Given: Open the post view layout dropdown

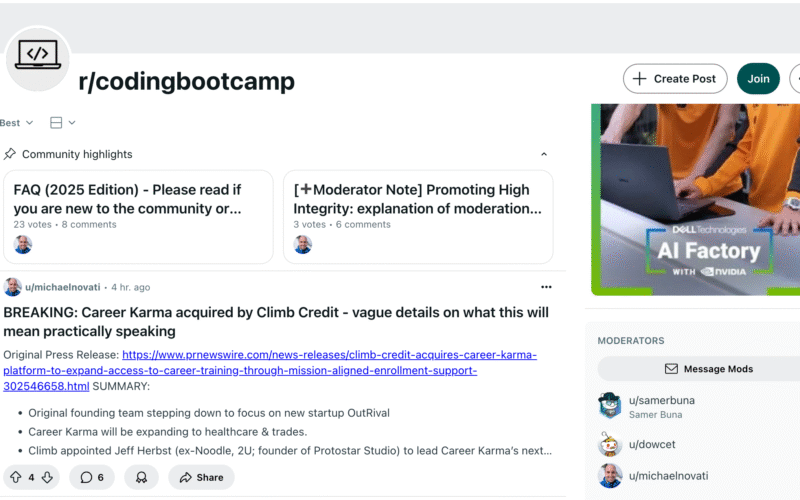Looking at the screenshot, I should (62, 123).
